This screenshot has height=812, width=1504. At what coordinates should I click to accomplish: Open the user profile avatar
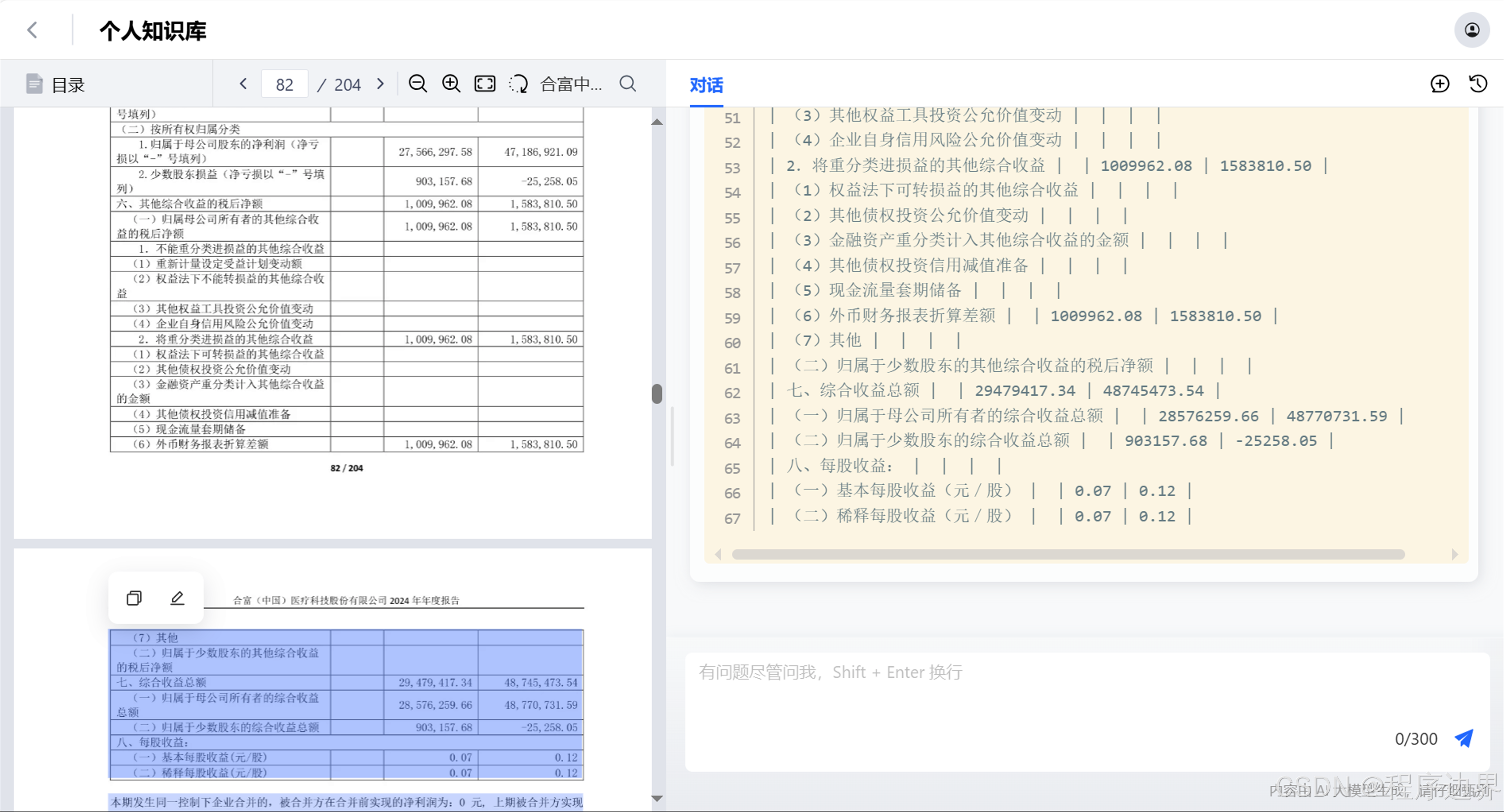(x=1471, y=30)
